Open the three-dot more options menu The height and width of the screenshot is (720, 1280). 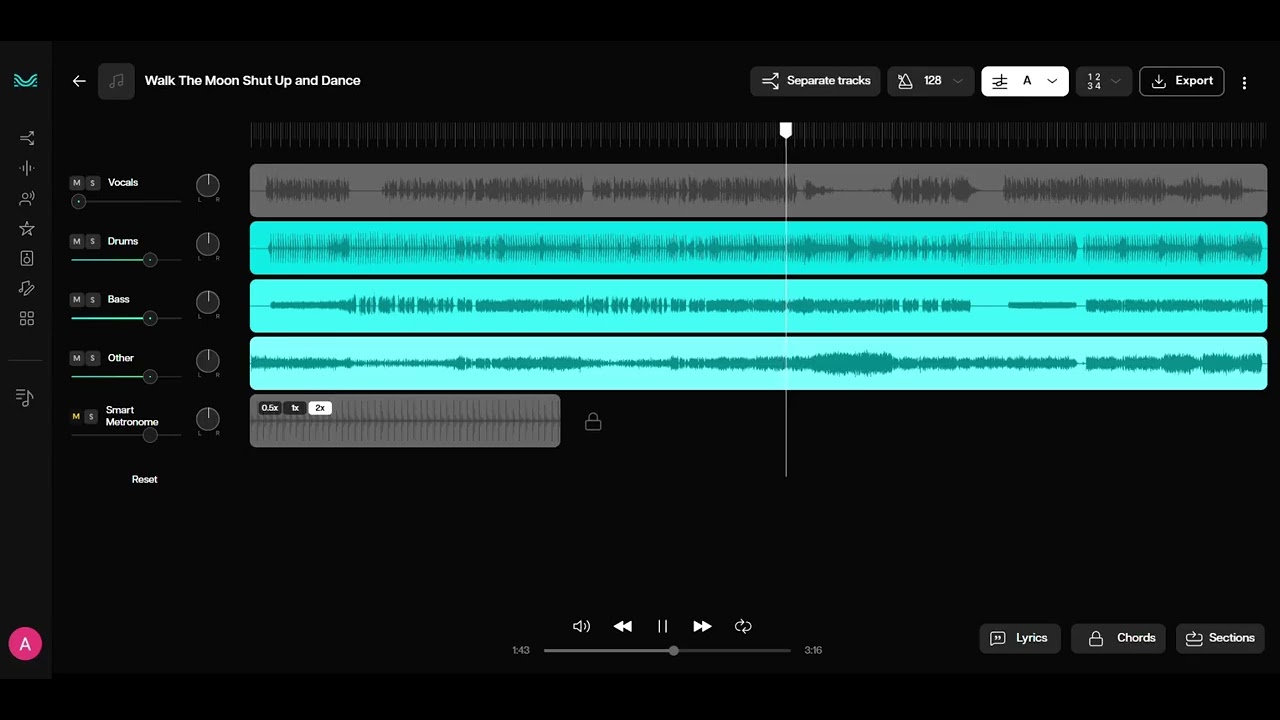point(1244,83)
